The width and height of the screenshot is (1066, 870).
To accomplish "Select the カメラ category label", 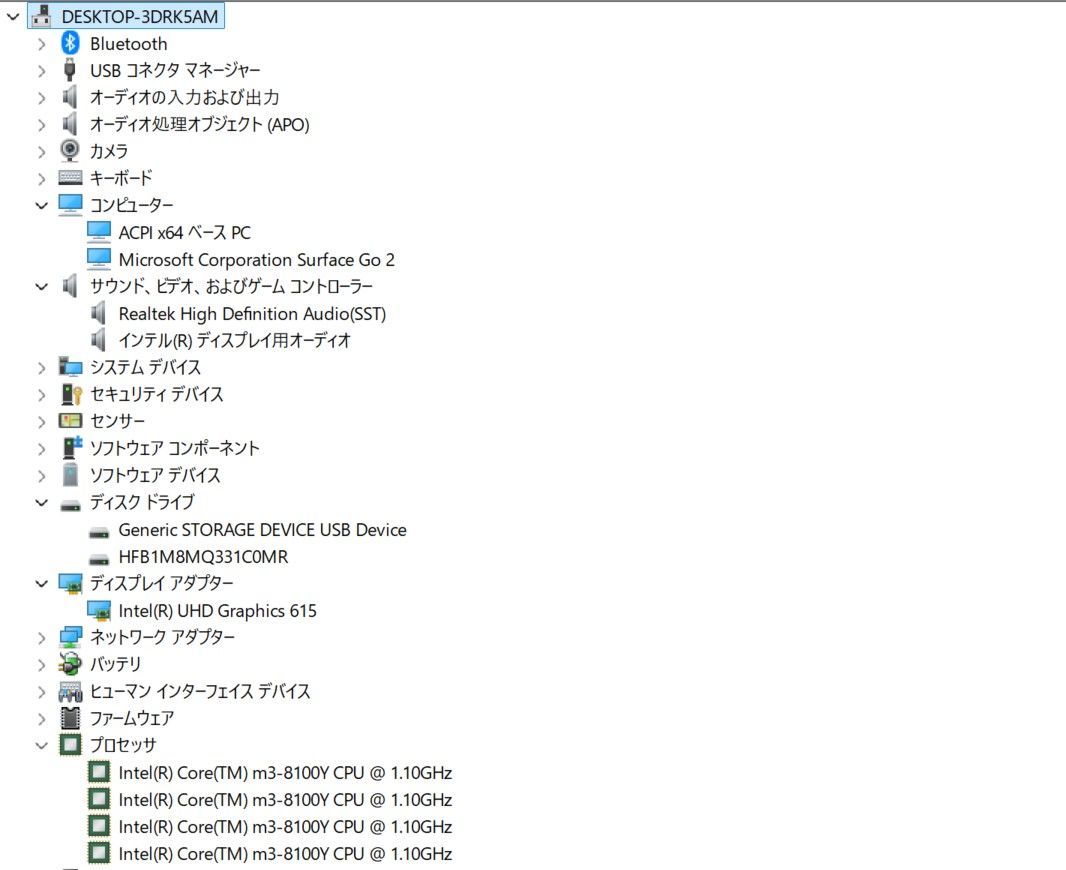I will pyautogui.click(x=109, y=152).
